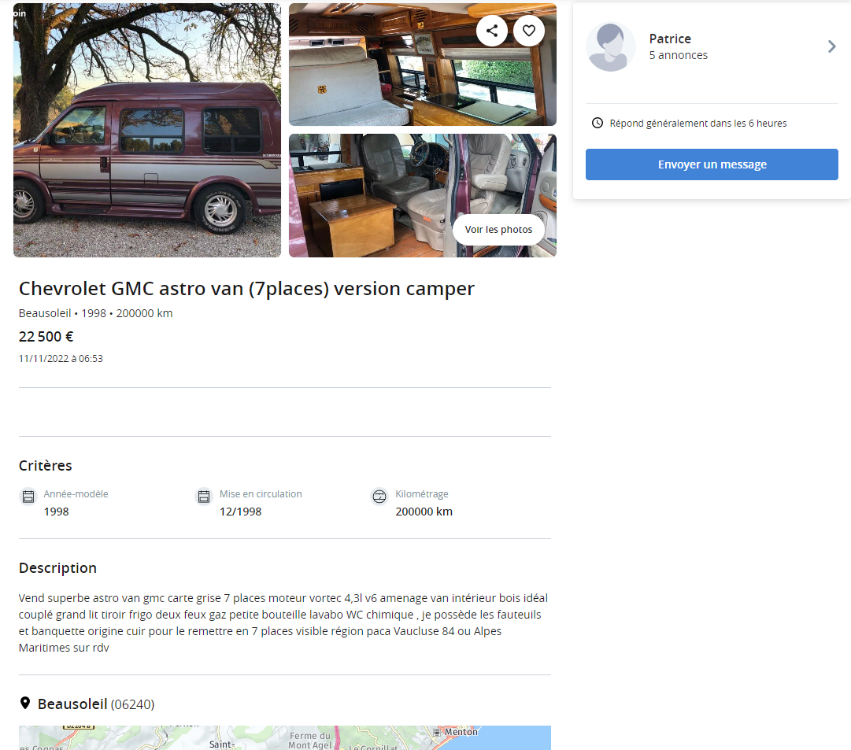Toggle the heart favorite icon

pos(529,31)
